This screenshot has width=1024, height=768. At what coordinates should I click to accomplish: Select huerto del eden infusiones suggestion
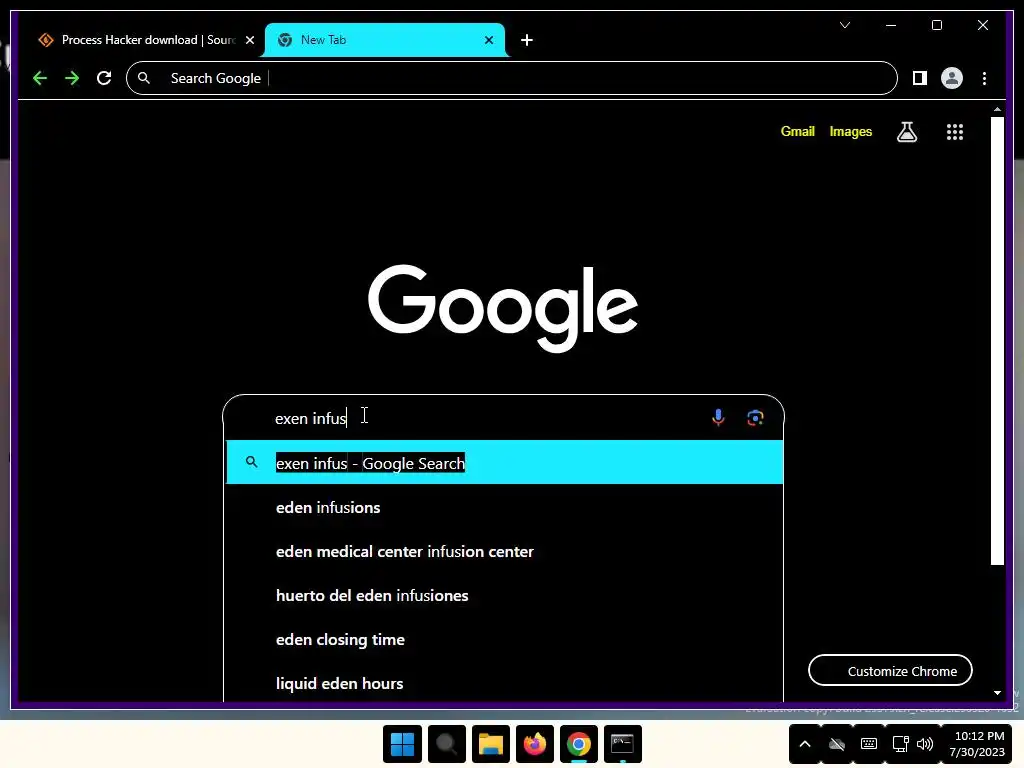504,596
